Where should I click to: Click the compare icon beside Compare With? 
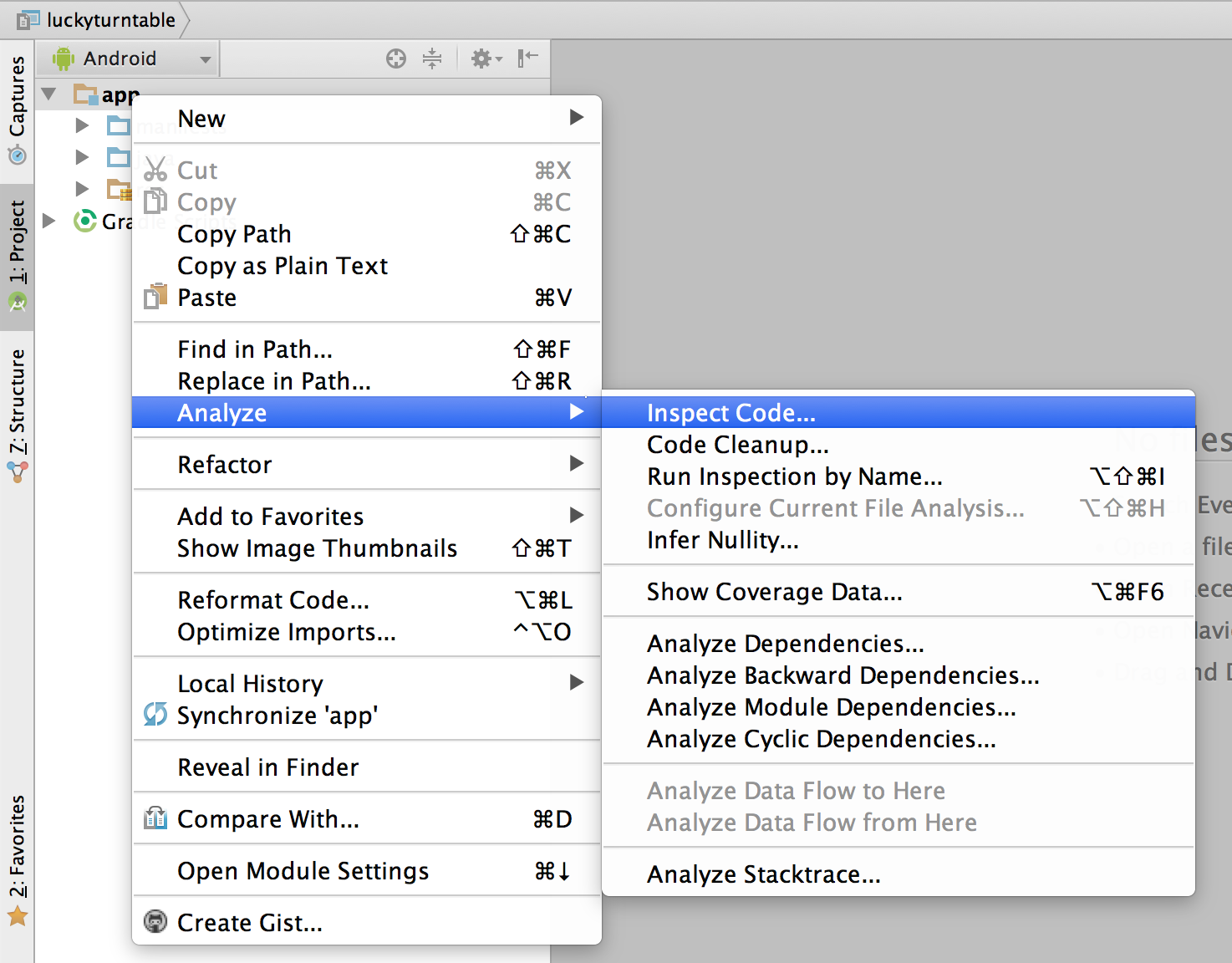point(155,818)
